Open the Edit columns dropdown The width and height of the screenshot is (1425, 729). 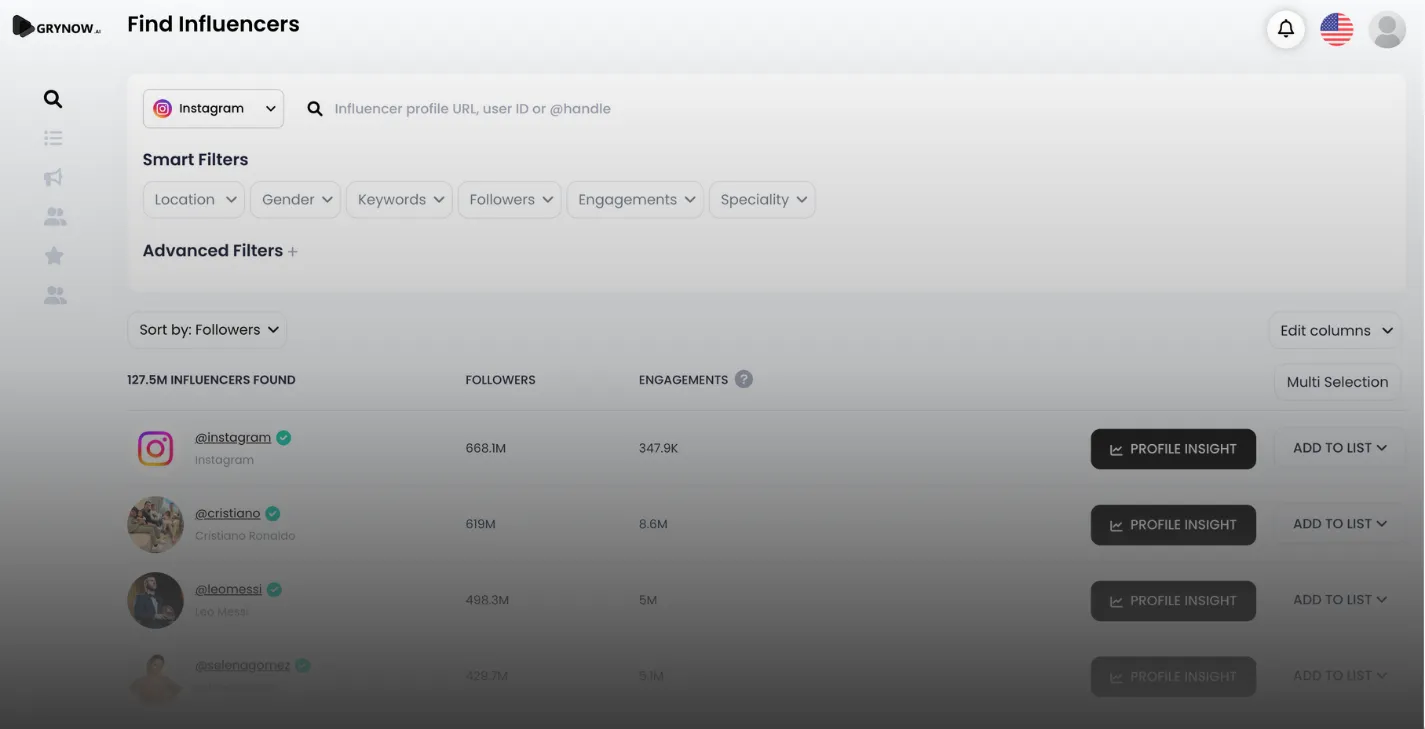[1334, 330]
